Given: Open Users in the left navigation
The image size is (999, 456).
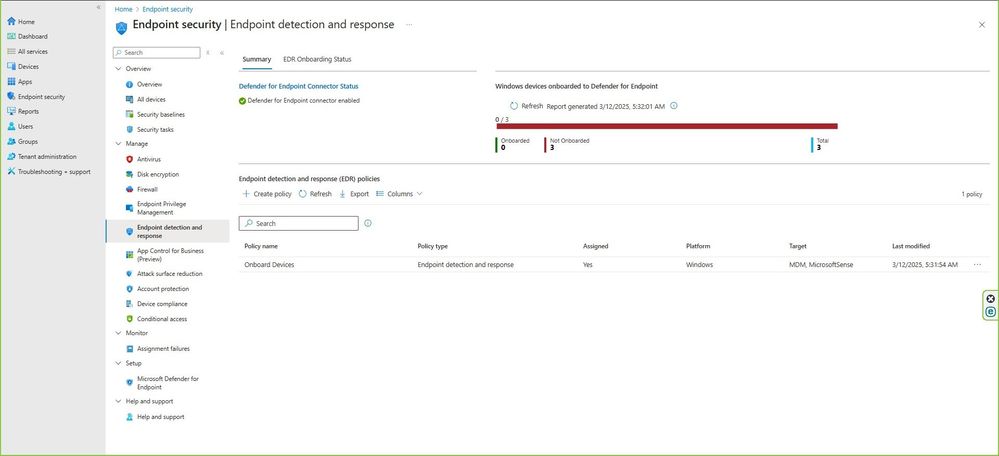Looking at the screenshot, I should tap(20, 126).
